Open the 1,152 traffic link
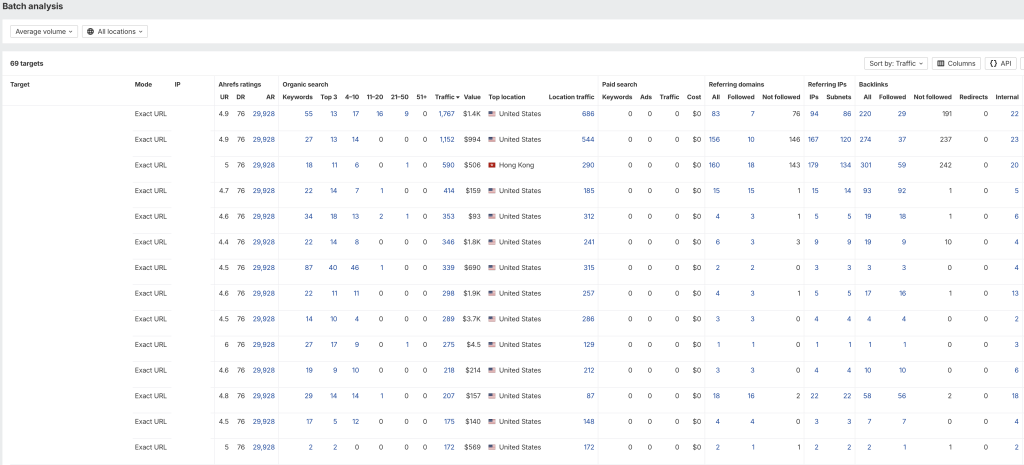This screenshot has height=465, width=1024. pos(446,139)
